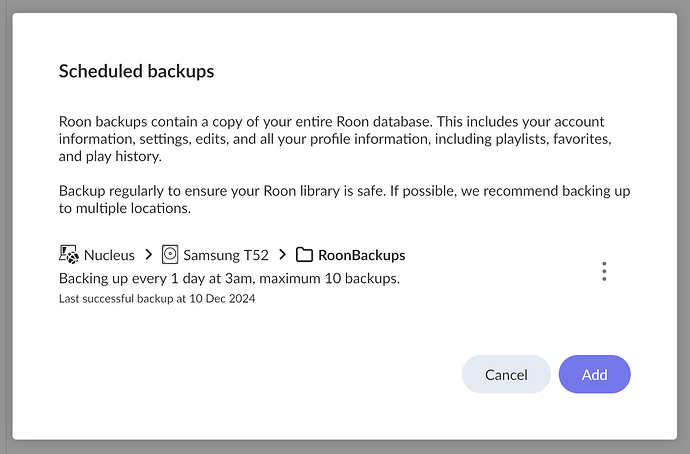The image size is (690, 454).
Task: Select the 'Backing up every 1 day' text
Action: pyautogui.click(x=229, y=278)
